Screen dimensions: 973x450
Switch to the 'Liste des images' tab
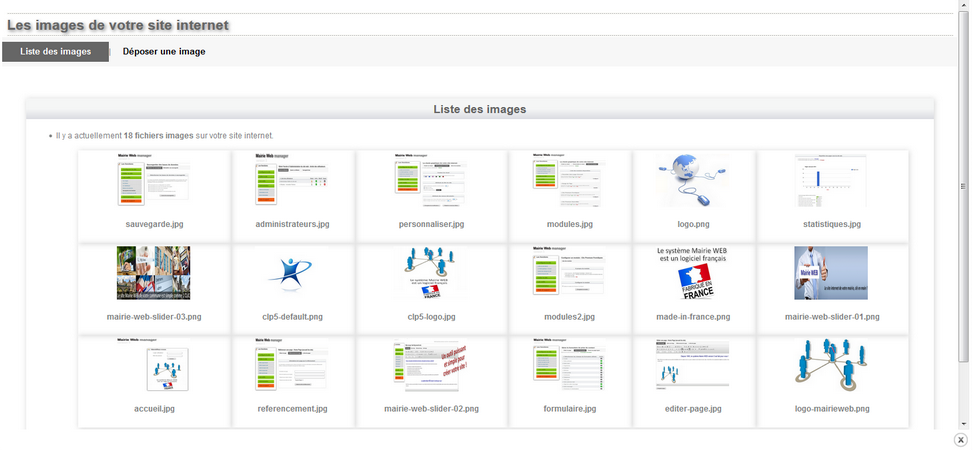click(56, 52)
